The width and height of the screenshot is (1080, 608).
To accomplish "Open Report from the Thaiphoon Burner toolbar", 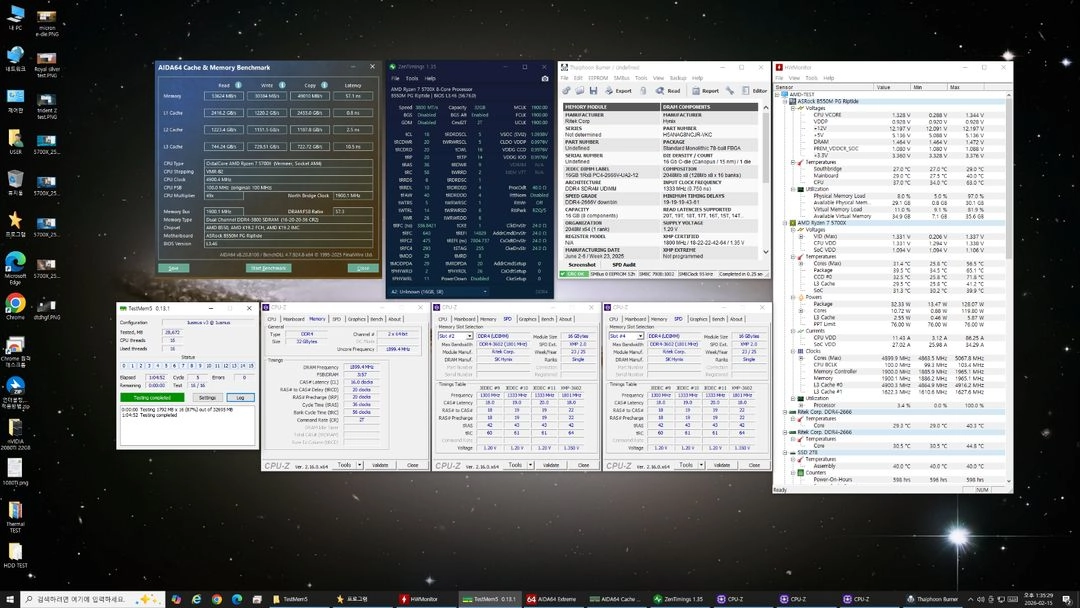I will coord(705,91).
